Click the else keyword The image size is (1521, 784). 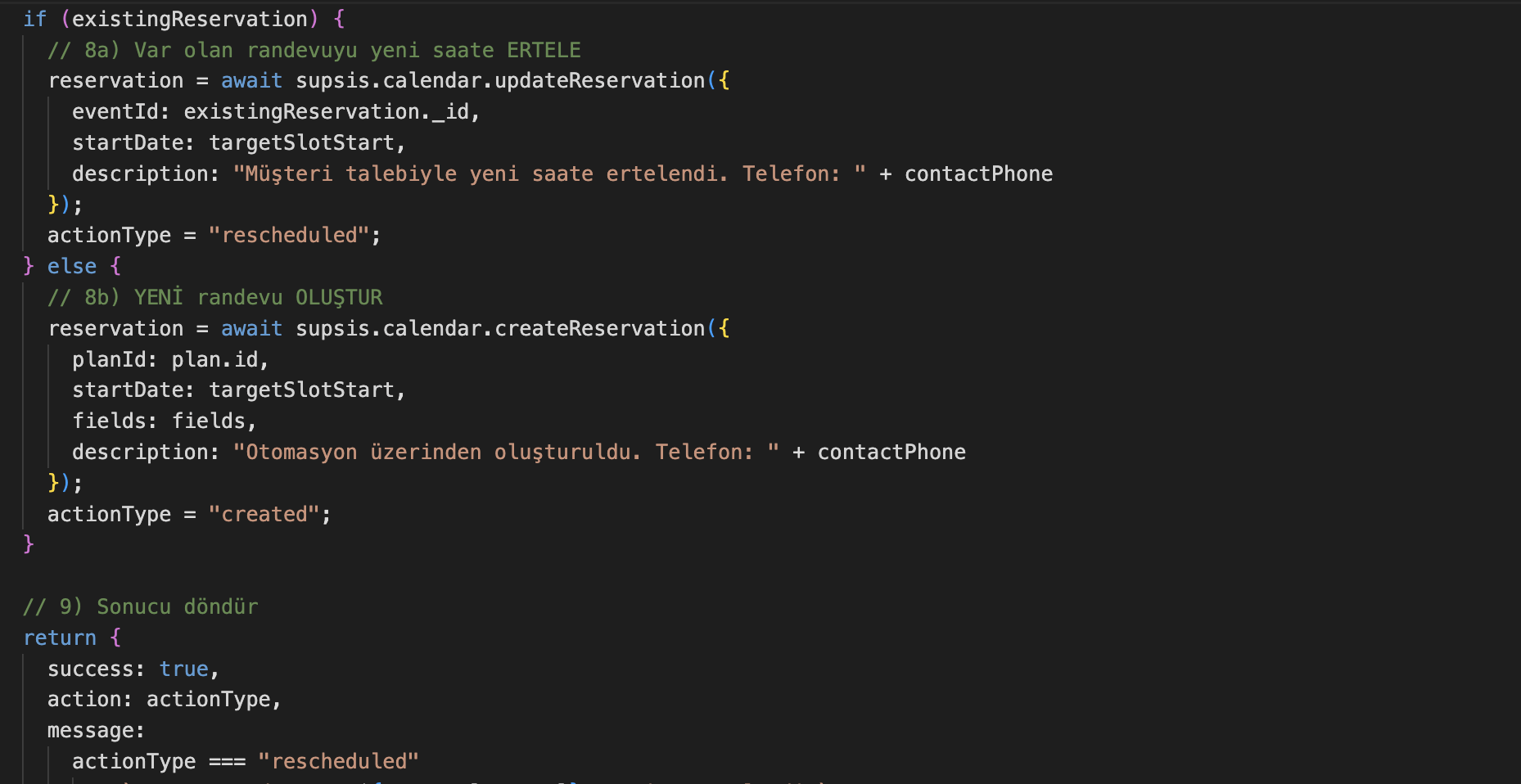[x=72, y=267]
